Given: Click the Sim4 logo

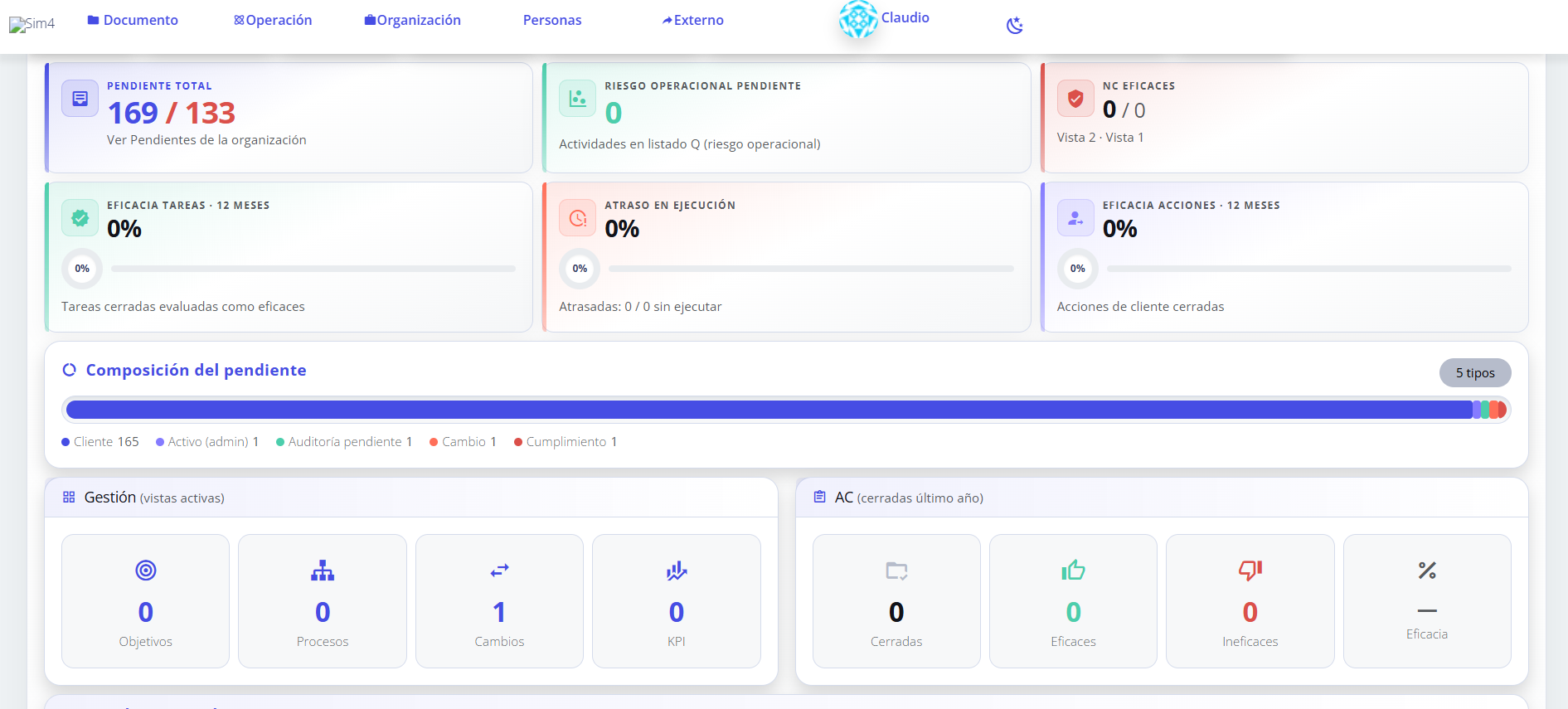Looking at the screenshot, I should click(32, 24).
